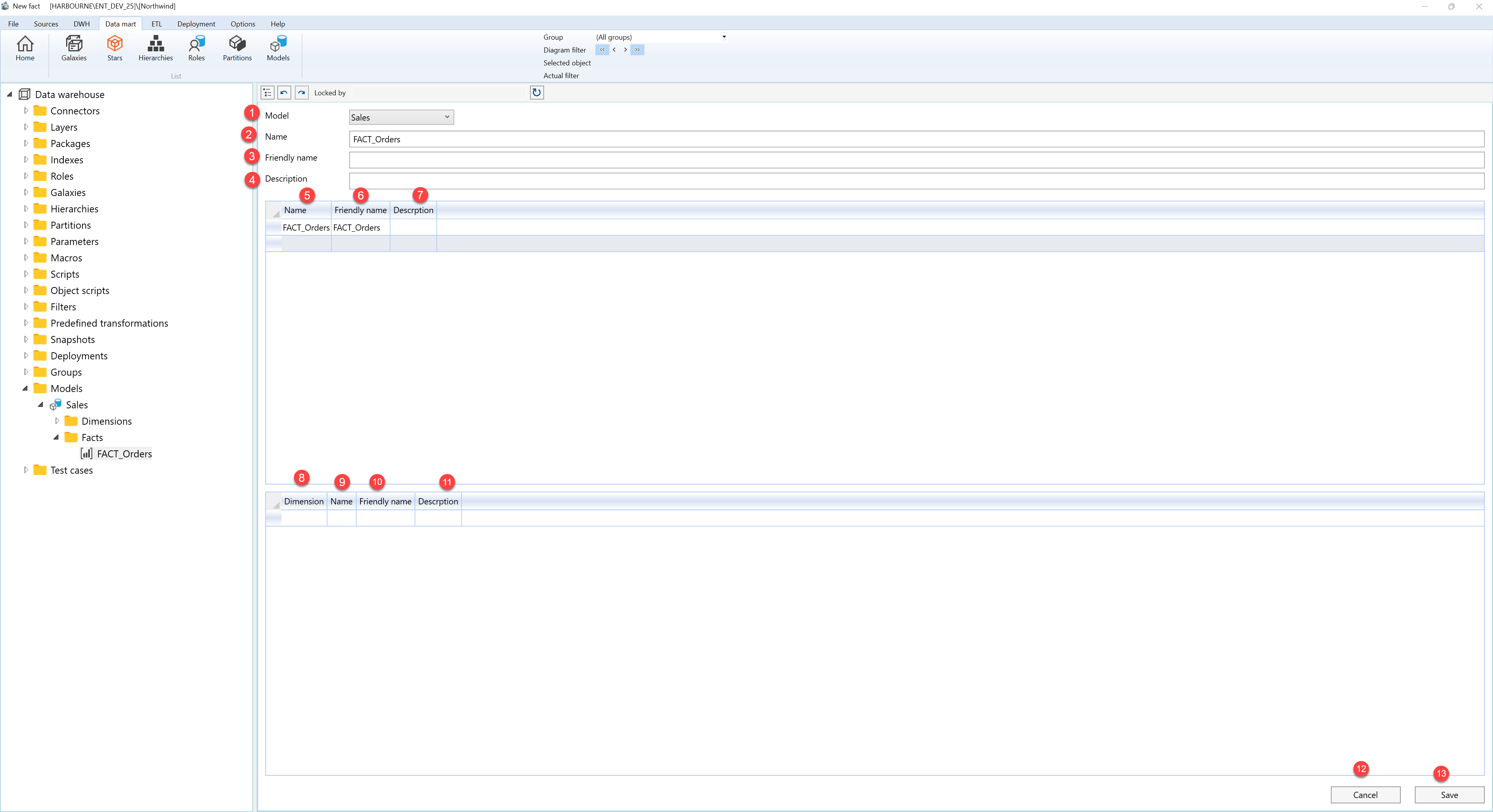Open the Roles ribbon icon
The image size is (1493, 812).
[196, 48]
